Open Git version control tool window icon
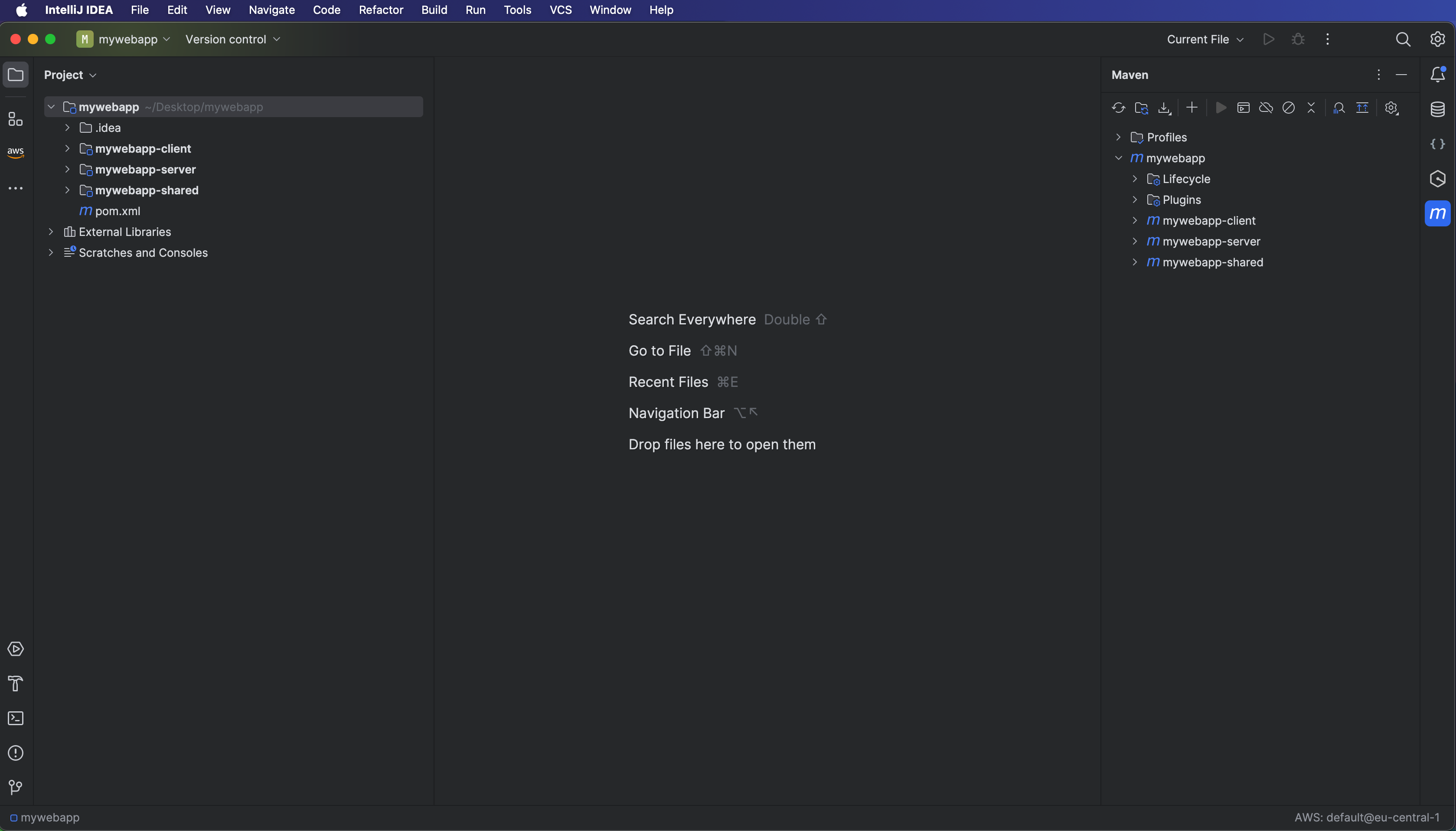This screenshot has height=831, width=1456. 16,787
